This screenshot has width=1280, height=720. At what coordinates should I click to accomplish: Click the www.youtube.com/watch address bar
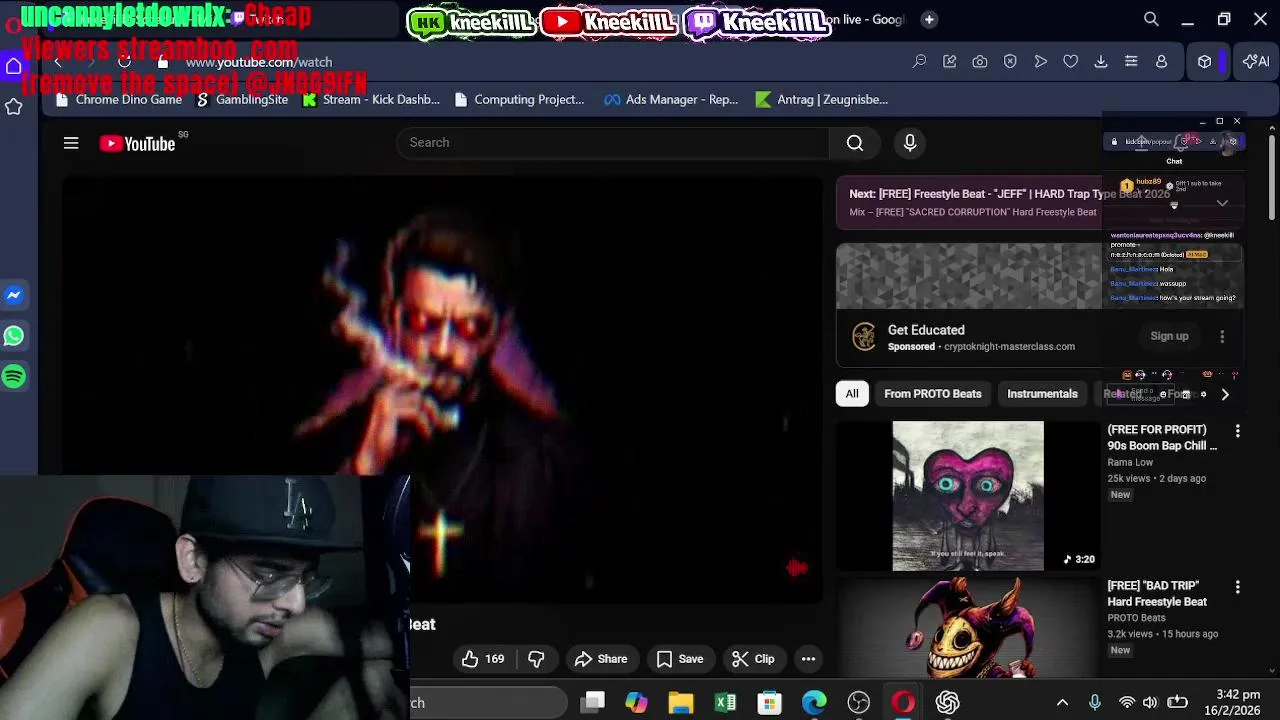pyautogui.click(x=259, y=62)
